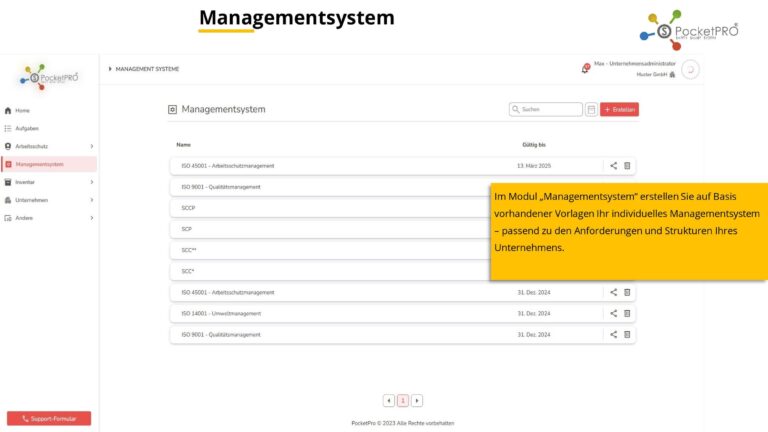Expand the Andere sidebar section
The width and height of the screenshot is (768, 432).
91,218
